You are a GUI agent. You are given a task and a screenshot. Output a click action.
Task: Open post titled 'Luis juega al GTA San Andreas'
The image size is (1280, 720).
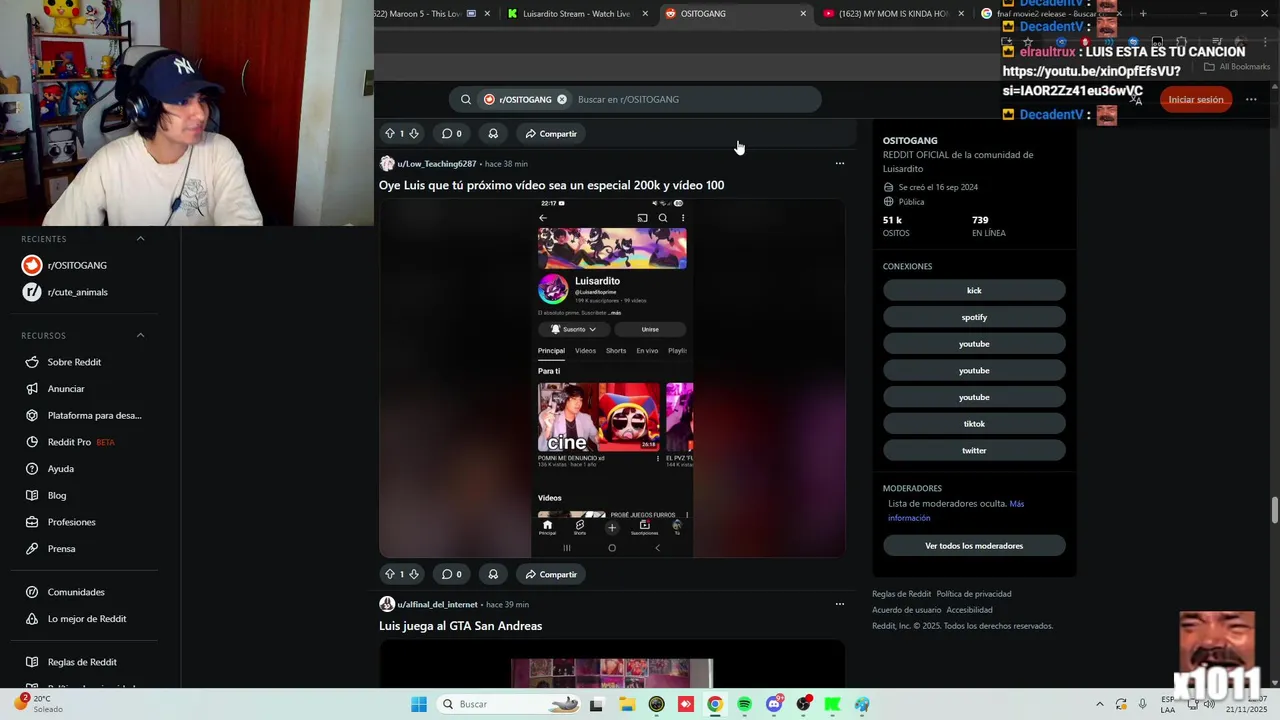click(460, 626)
